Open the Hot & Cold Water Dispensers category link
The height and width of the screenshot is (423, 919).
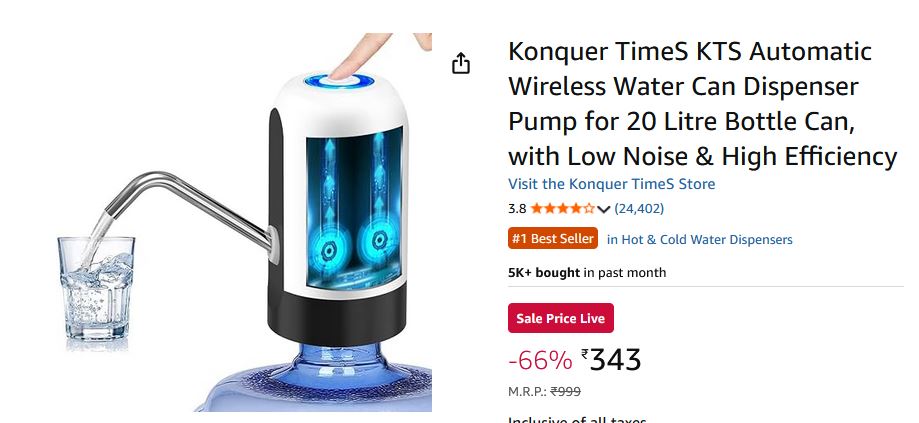point(699,240)
